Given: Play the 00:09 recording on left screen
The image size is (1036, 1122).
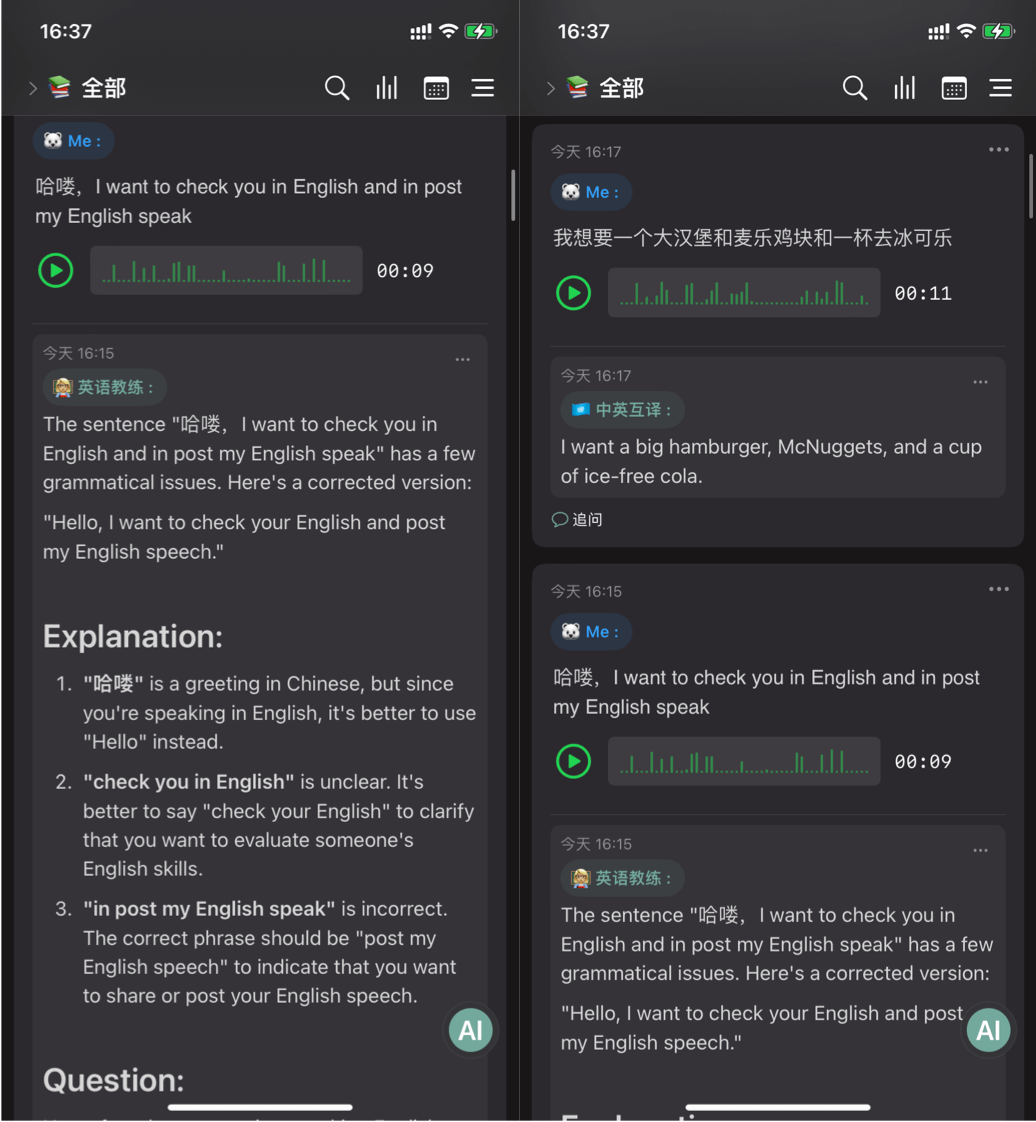Looking at the screenshot, I should click(55, 270).
